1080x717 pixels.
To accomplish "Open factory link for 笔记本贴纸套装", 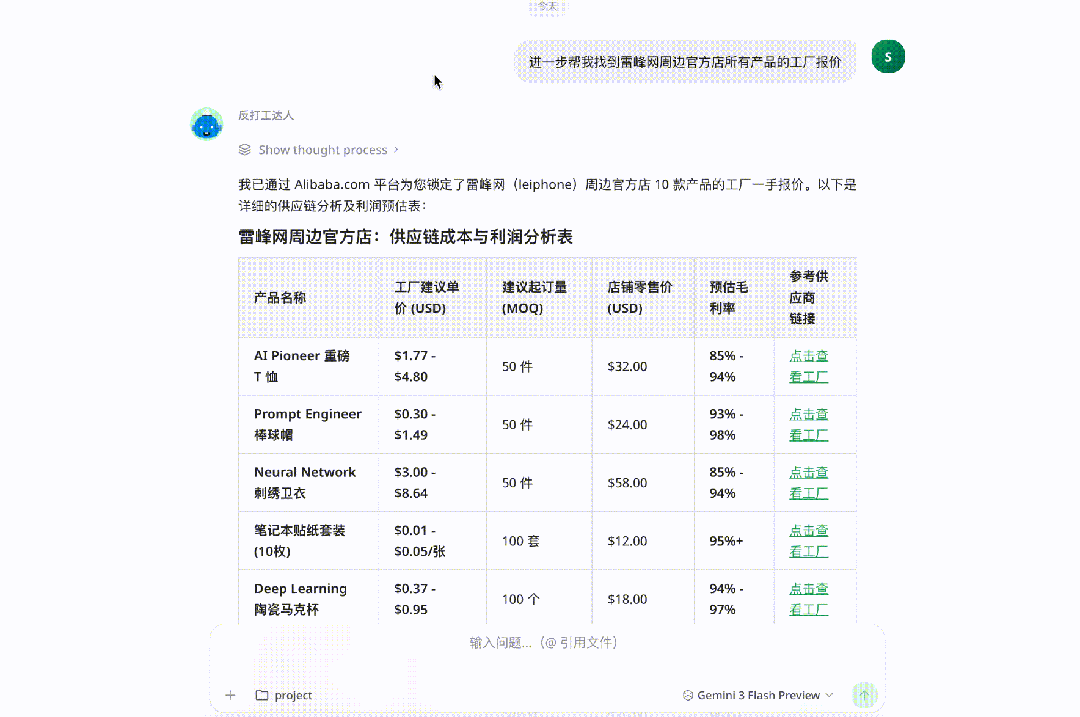I will (x=809, y=541).
